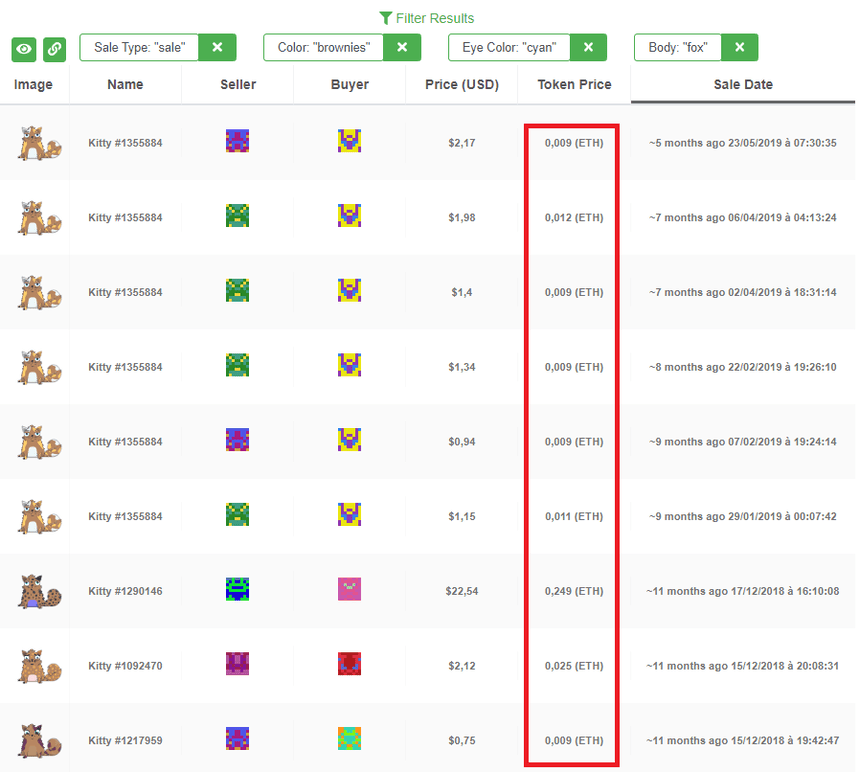This screenshot has width=860, height=772.
Task: Remove the Color "brownies" filter
Action: [402, 47]
